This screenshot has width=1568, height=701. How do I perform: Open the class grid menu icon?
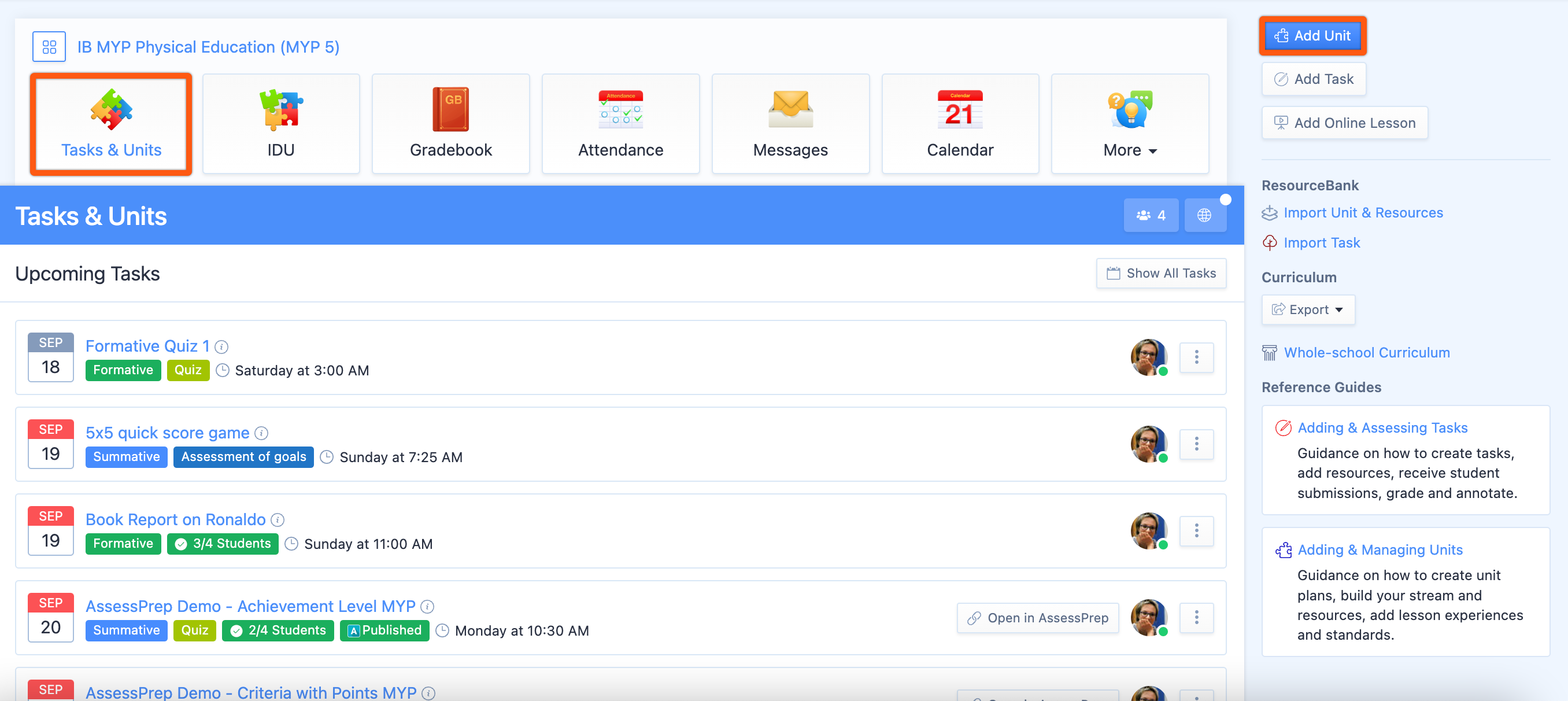pyautogui.click(x=49, y=47)
